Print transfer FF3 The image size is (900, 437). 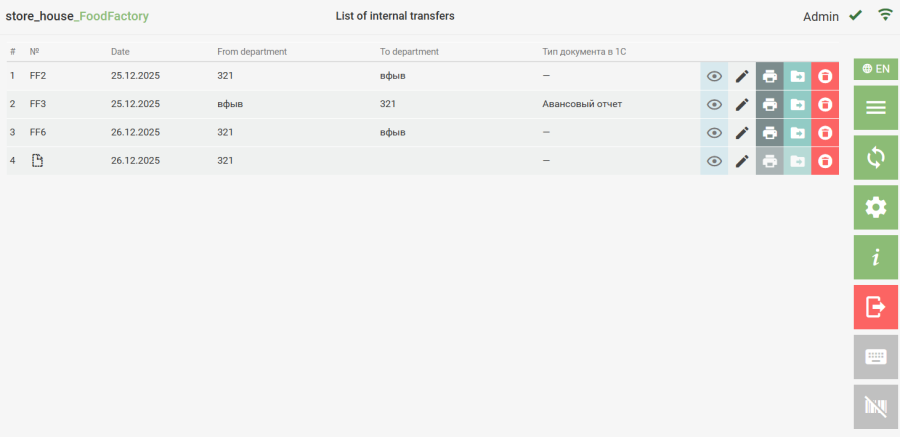[770, 104]
